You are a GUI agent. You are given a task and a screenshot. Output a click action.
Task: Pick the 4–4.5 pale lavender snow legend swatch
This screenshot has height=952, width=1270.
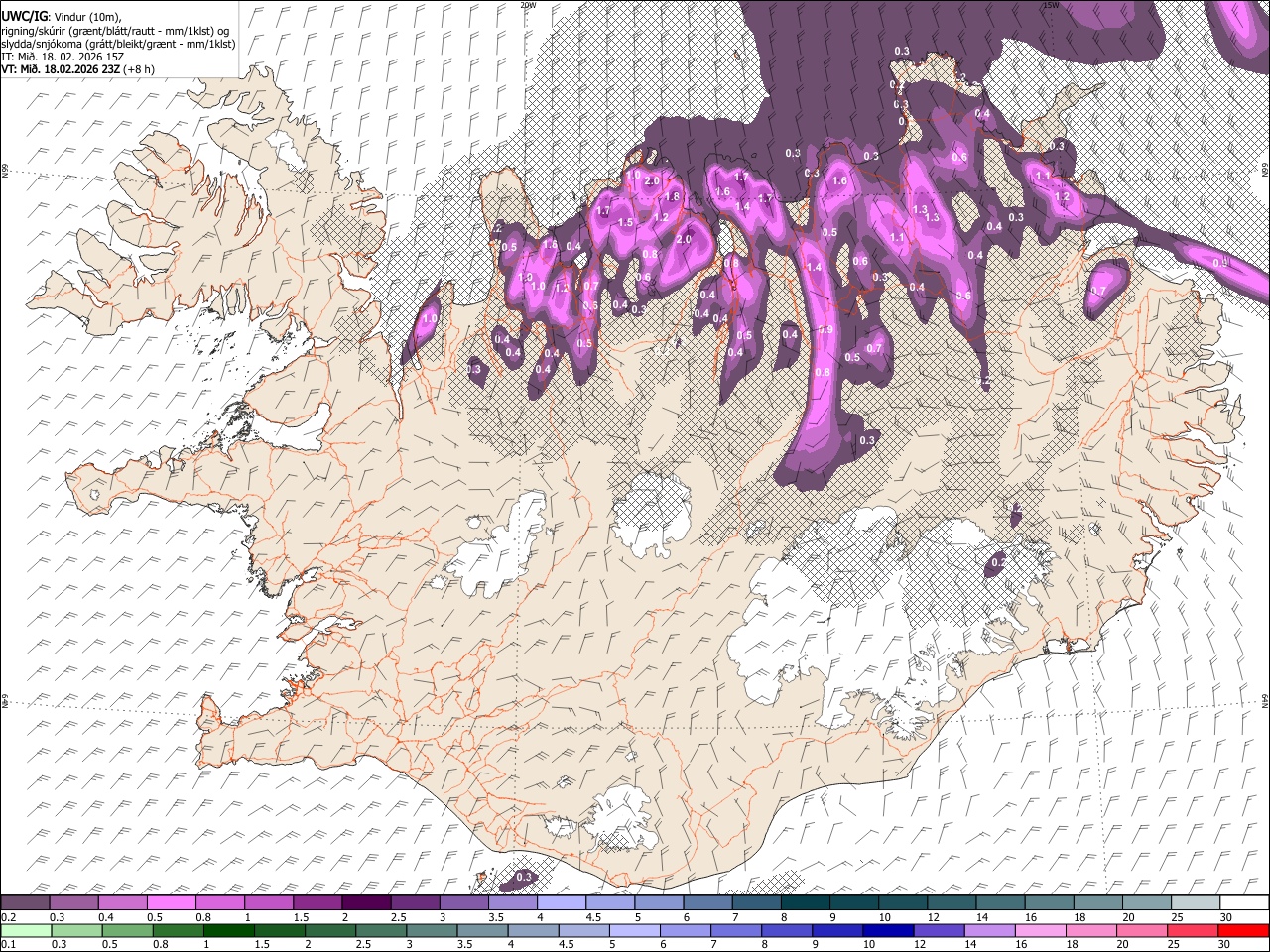click(x=562, y=903)
